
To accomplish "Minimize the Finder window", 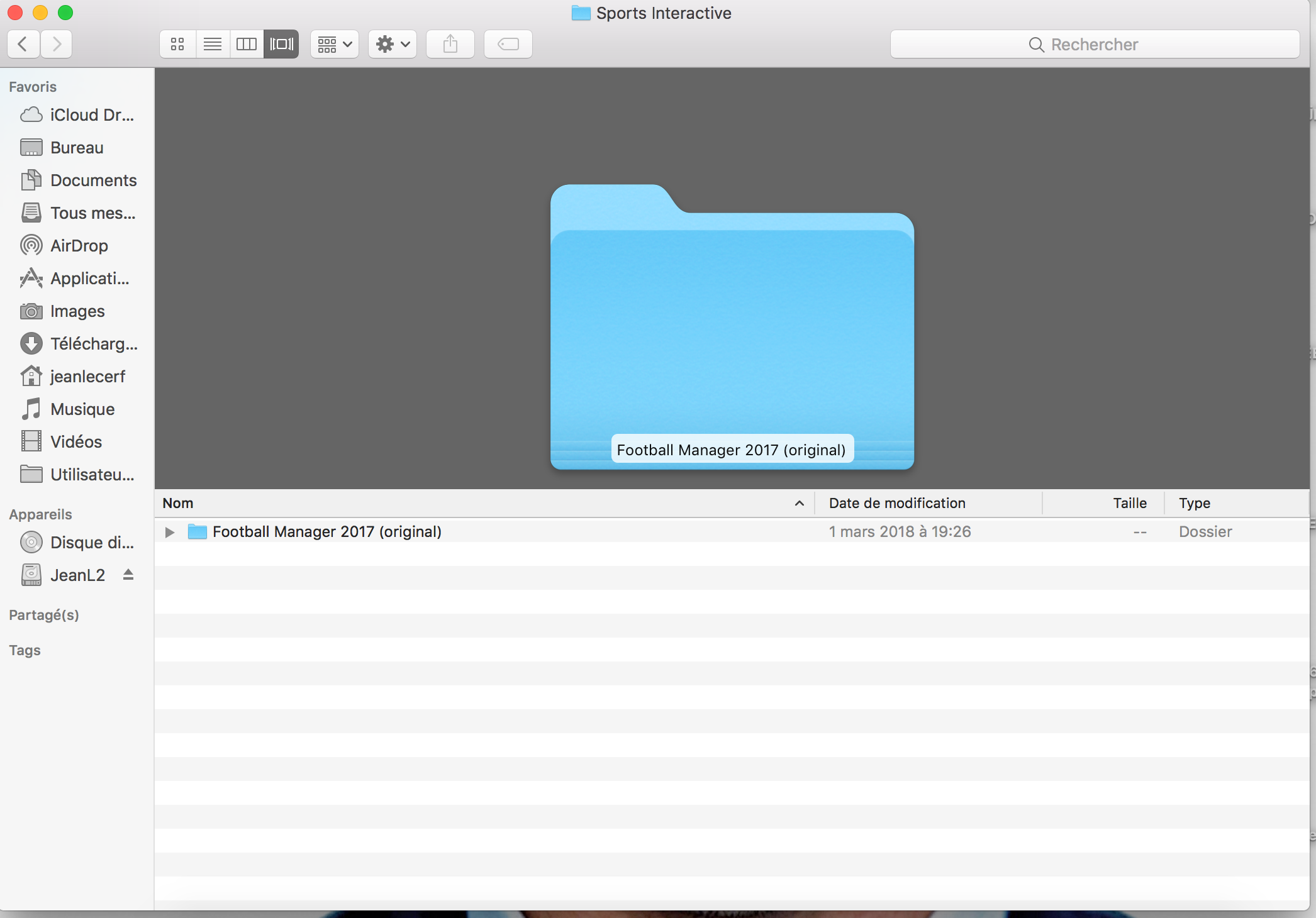I will pos(40,13).
